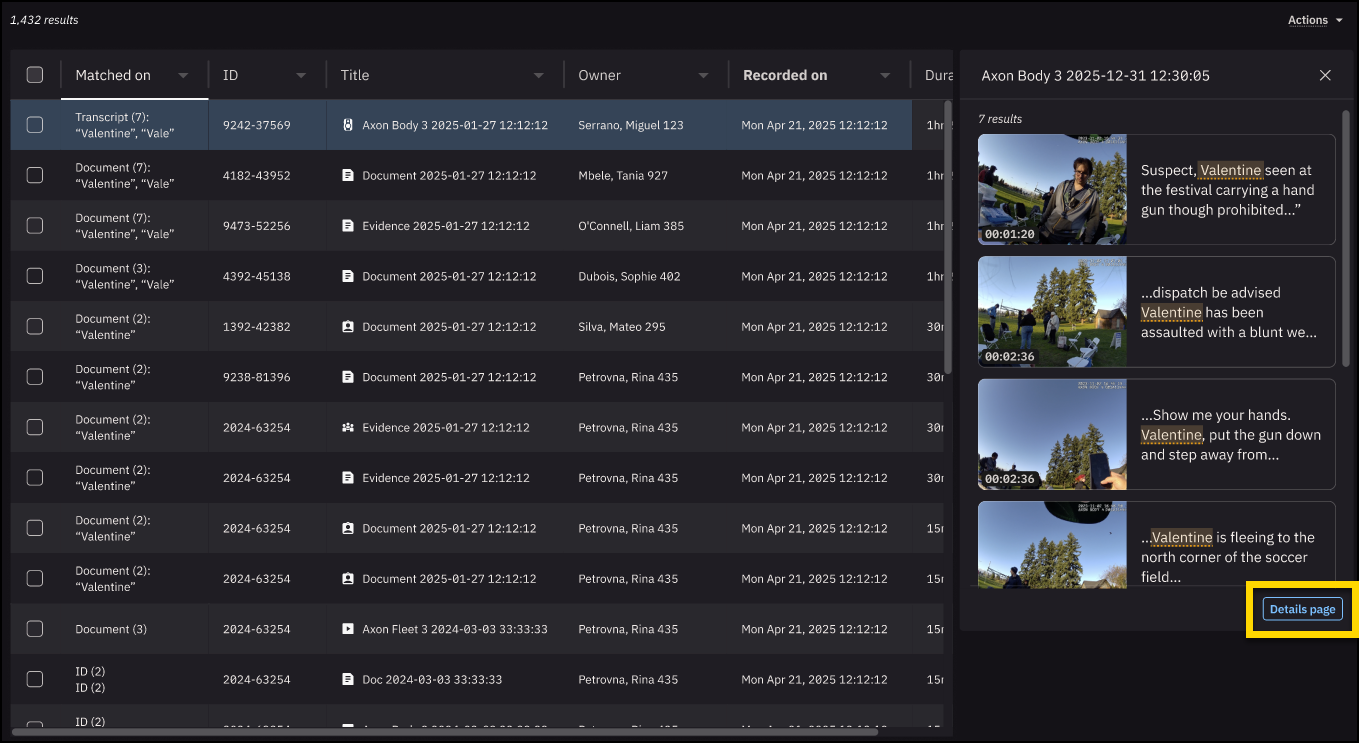Click the horizontal scrollbar under the table
Viewport: 1359px width, 743px height.
coord(444,732)
